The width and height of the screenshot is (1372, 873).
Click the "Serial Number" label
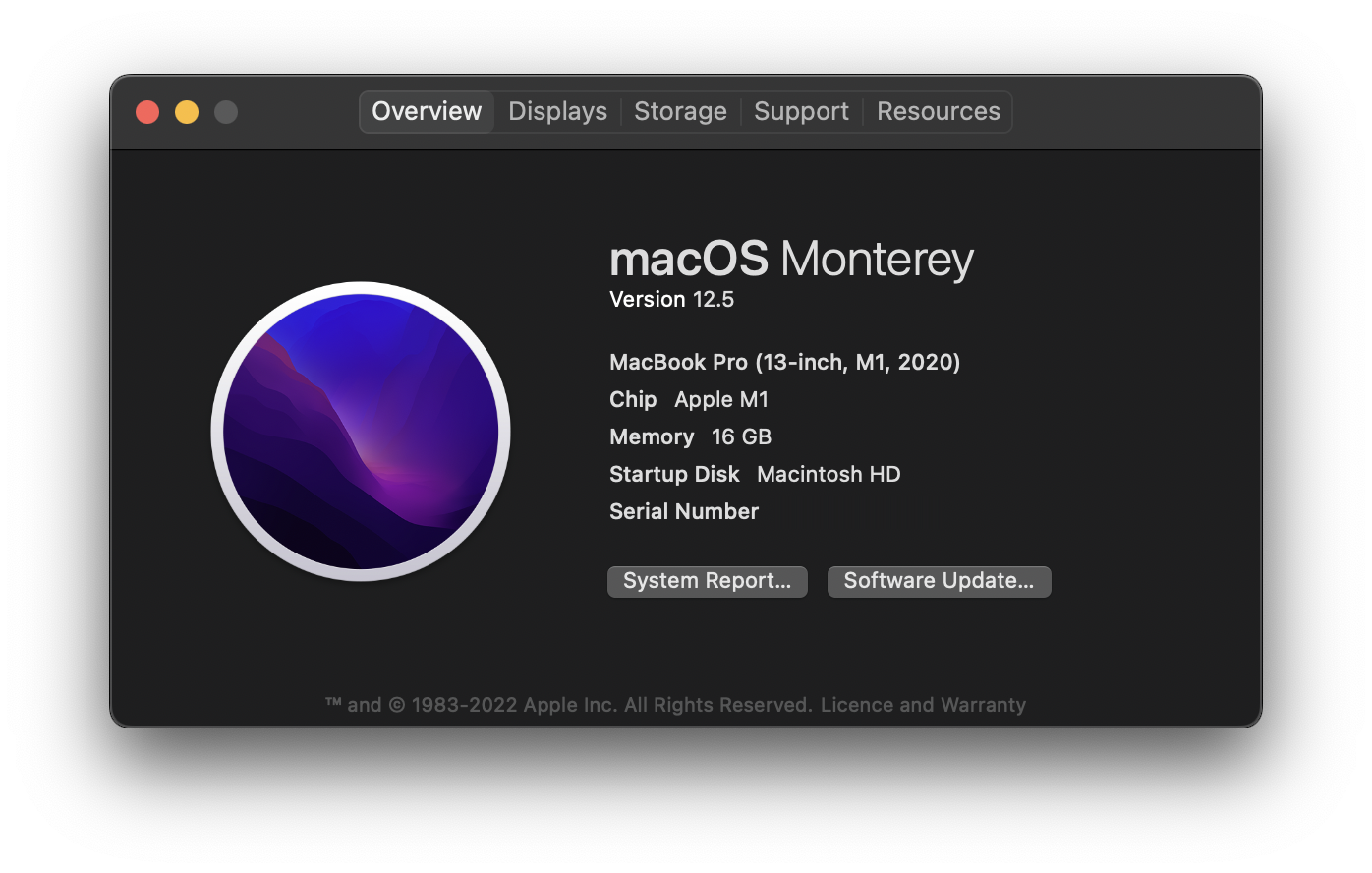(684, 512)
